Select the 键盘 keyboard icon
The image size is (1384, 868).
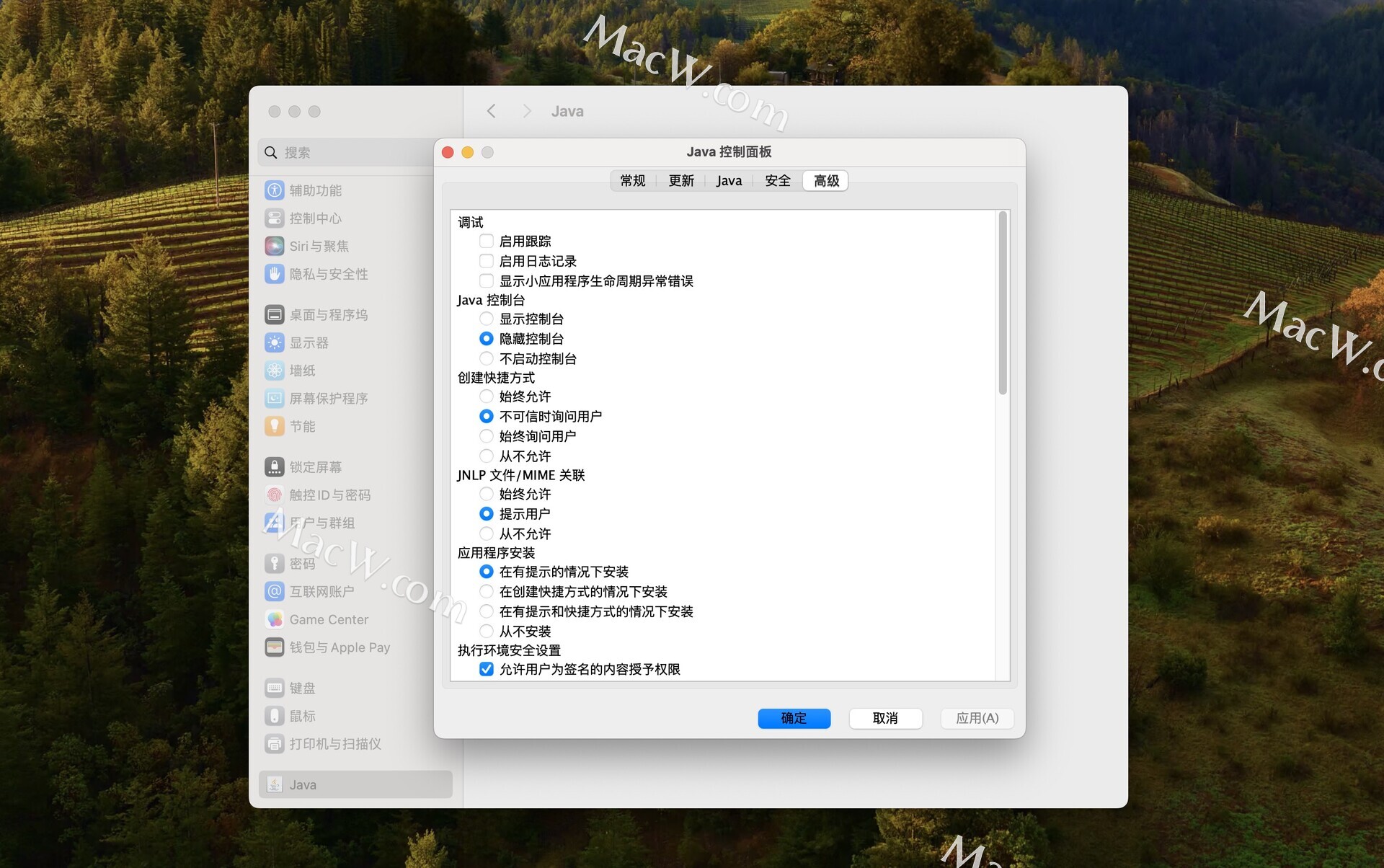click(x=274, y=688)
